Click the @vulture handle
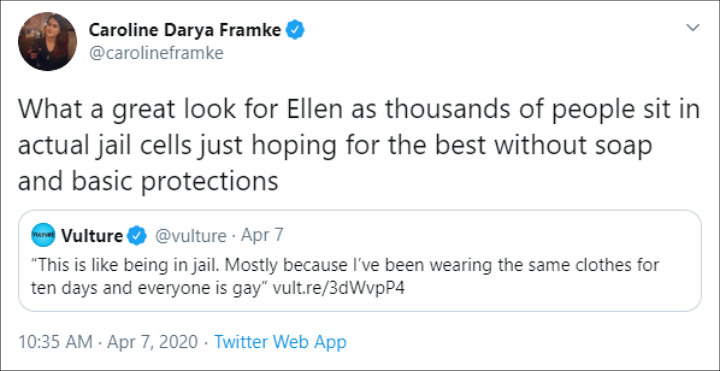 tap(191, 236)
